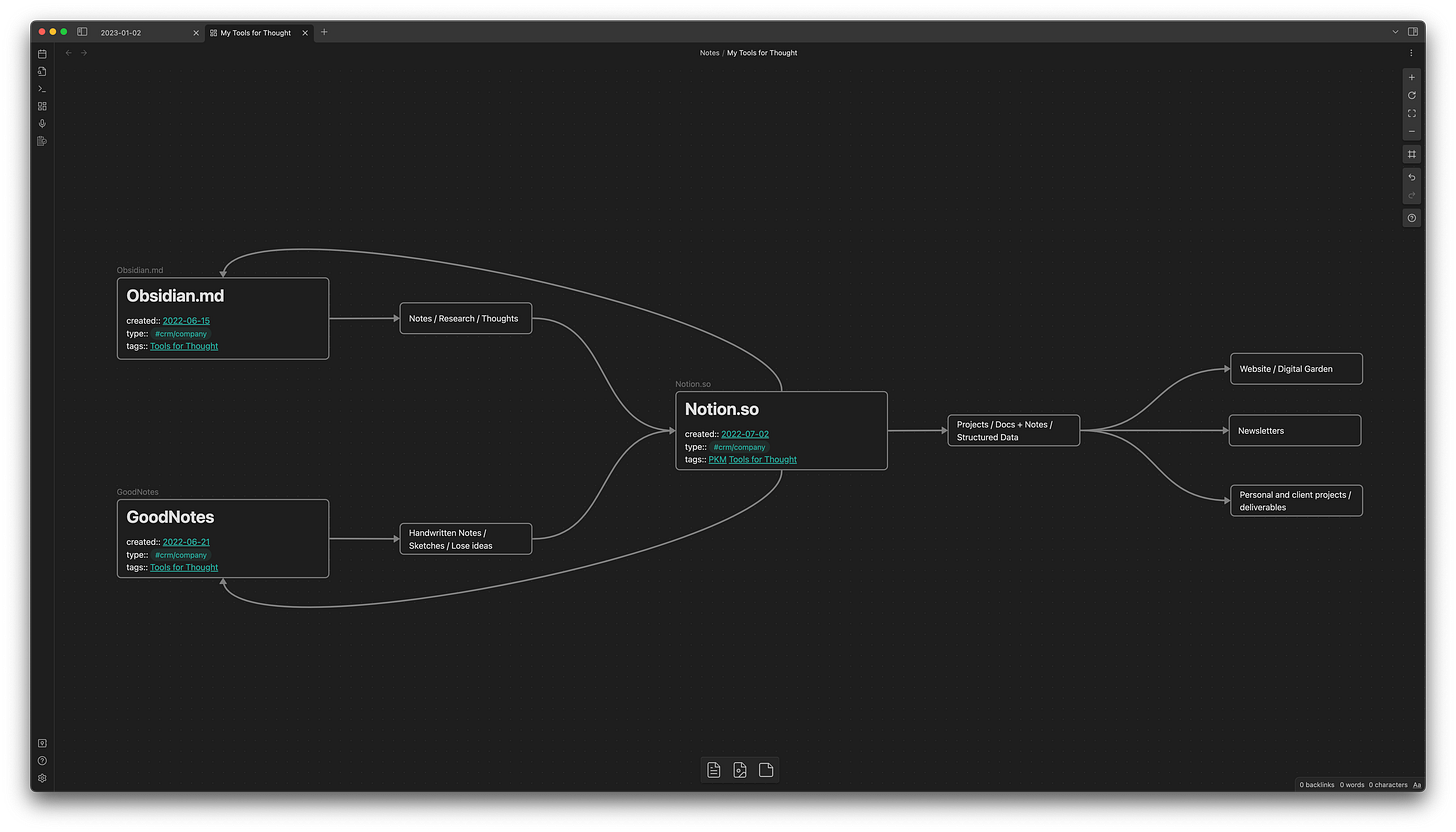
Task: Toggle the right sidebar icon
Action: pyautogui.click(x=1413, y=32)
